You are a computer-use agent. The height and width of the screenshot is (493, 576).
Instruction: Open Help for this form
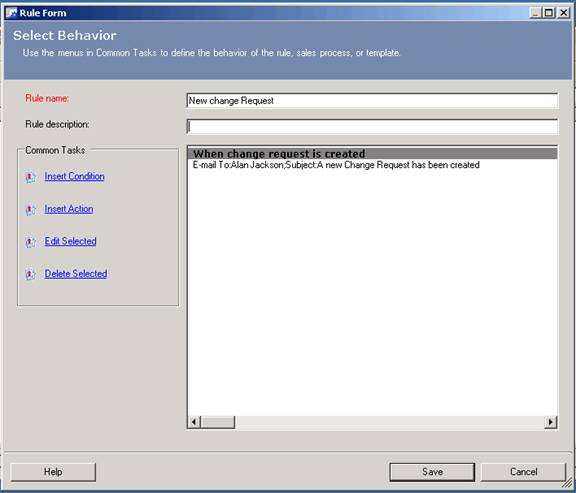coord(53,472)
